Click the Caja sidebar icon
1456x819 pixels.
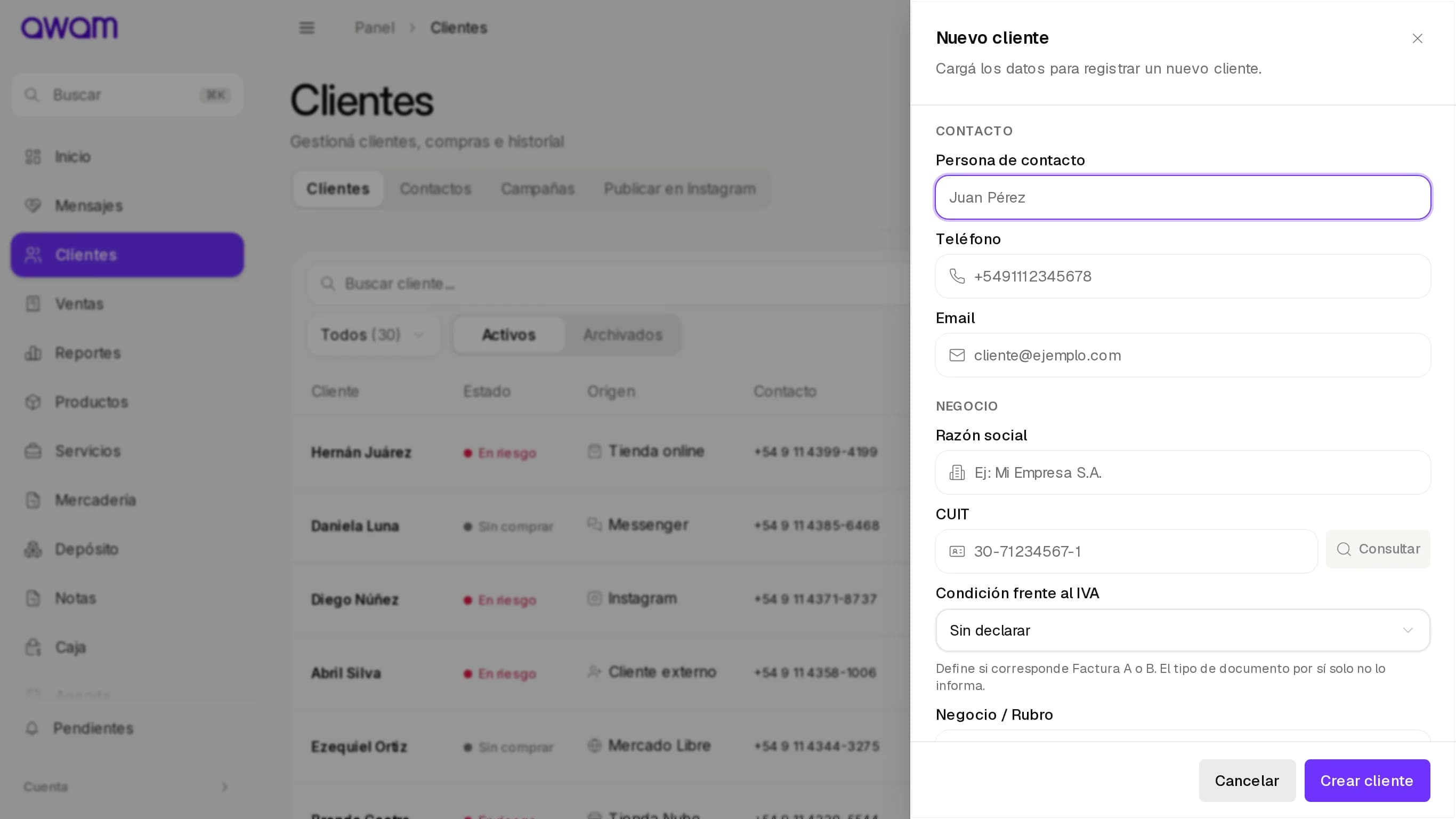(33, 647)
